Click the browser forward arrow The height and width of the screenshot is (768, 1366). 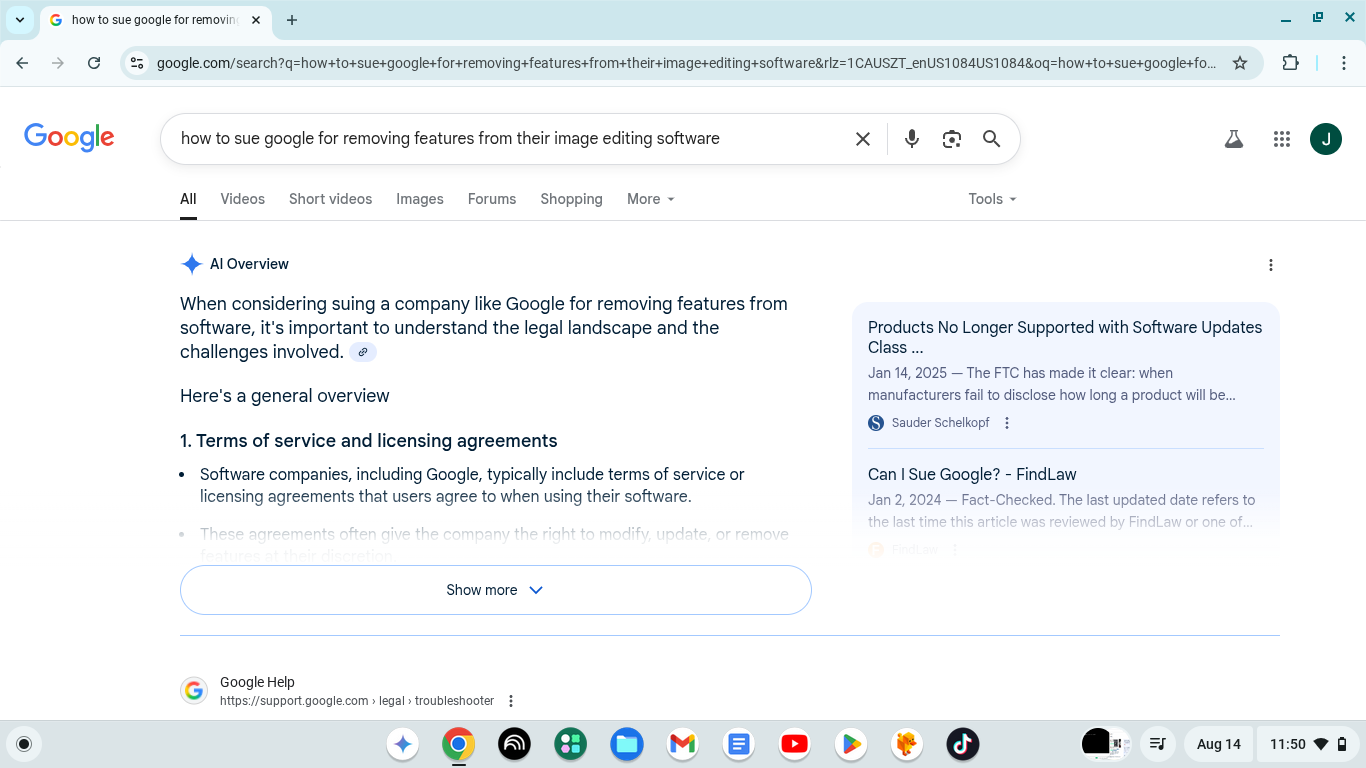pyautogui.click(x=58, y=63)
